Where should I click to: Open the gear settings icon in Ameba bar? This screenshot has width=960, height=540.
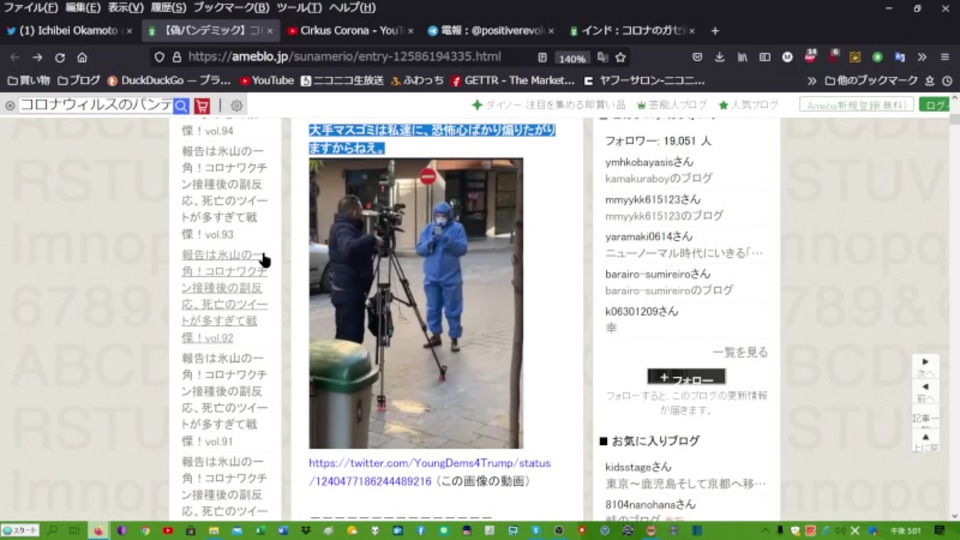coord(236,105)
